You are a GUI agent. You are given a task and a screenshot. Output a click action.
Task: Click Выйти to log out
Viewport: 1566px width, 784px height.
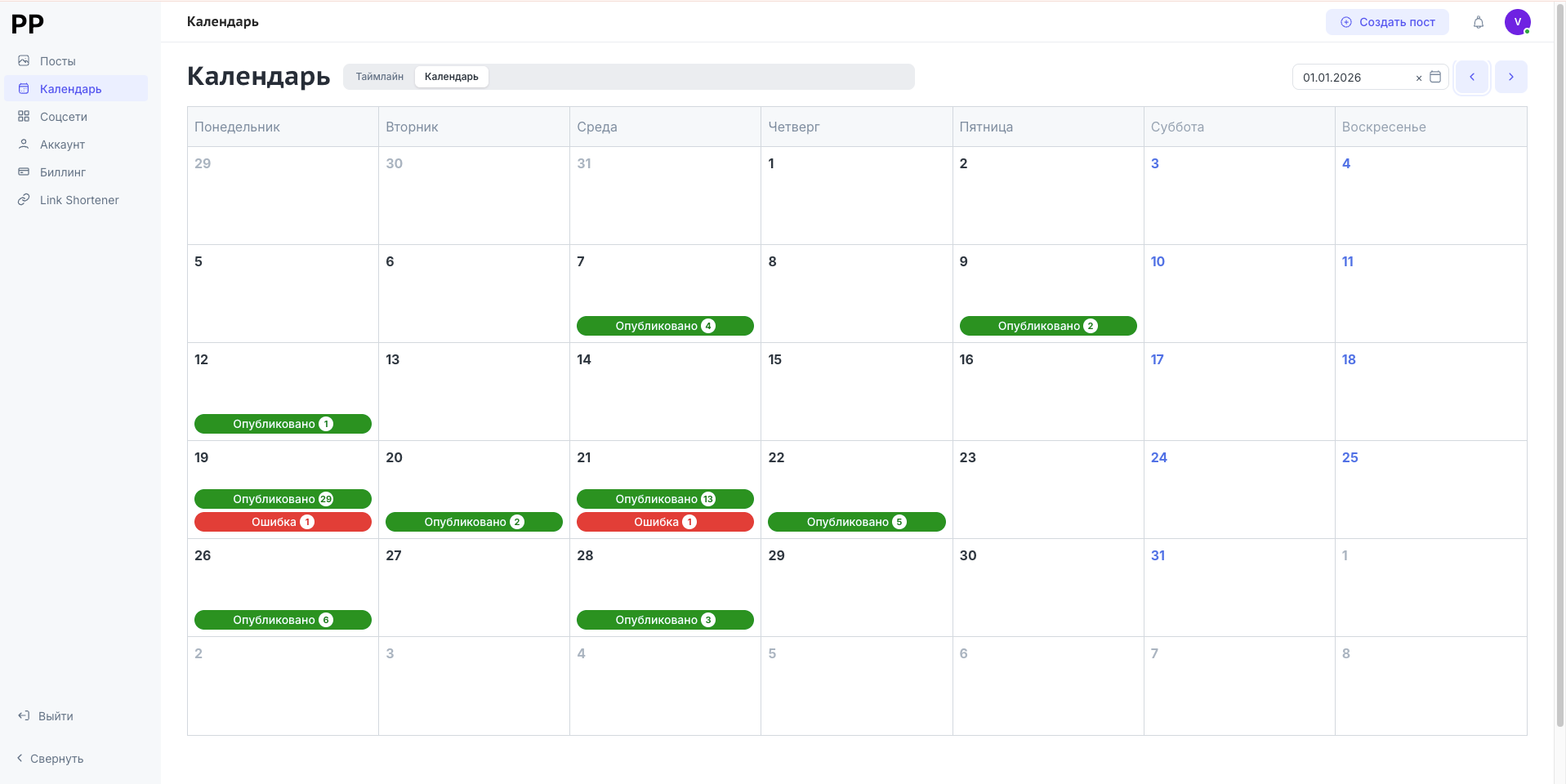[55, 716]
